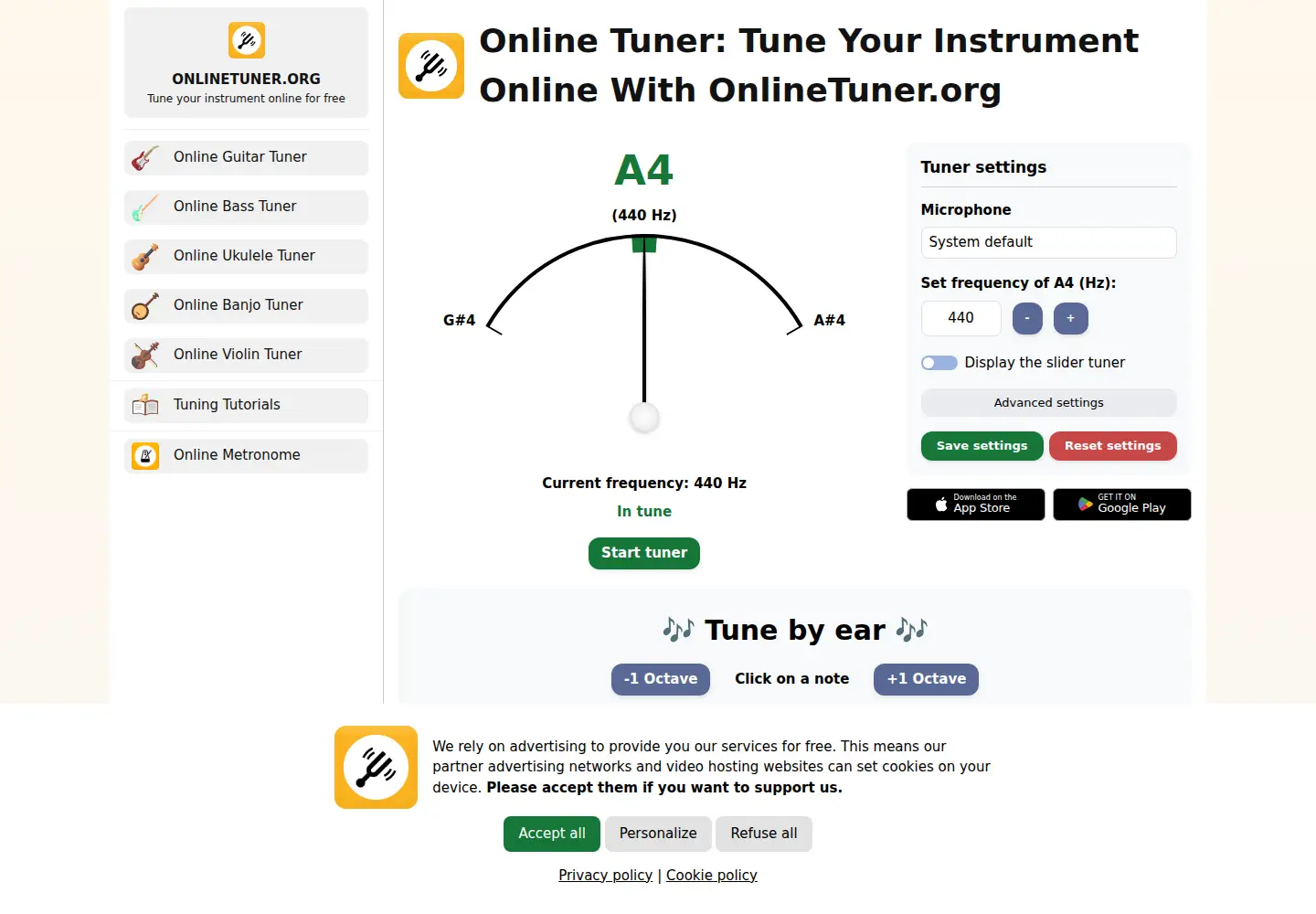Navigate to Online Violin Tuner
This screenshot has height=914, width=1316.
coord(247,356)
